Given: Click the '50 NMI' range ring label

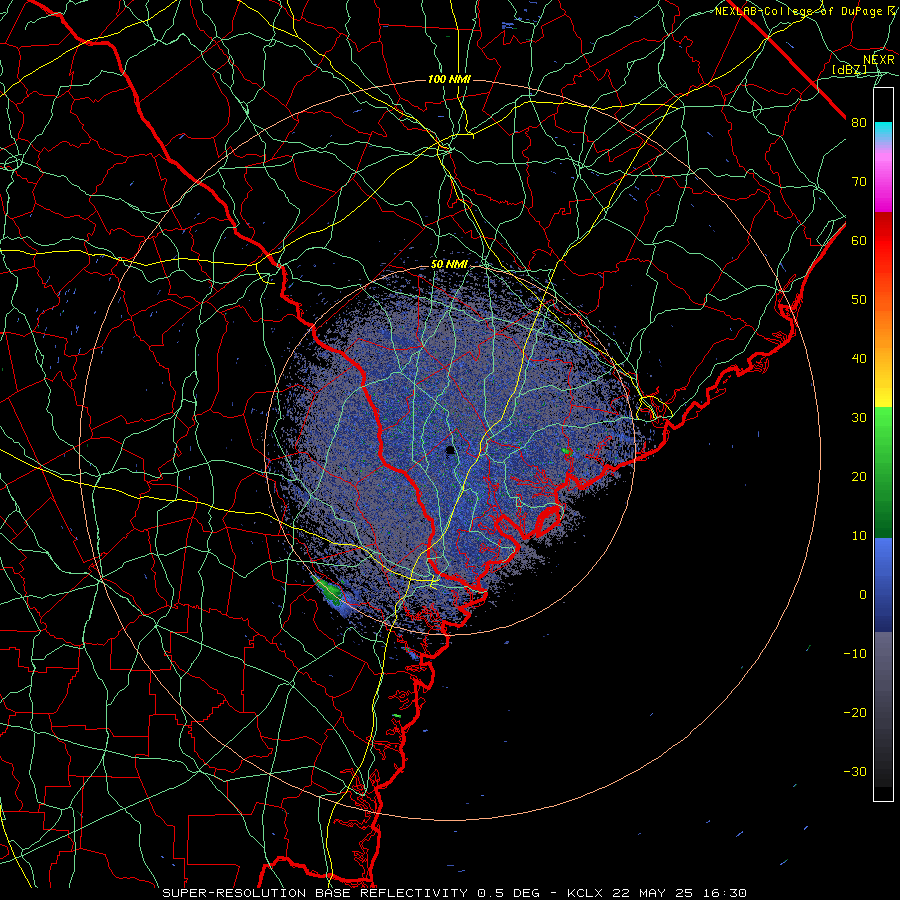Looking at the screenshot, I should [x=449, y=264].
